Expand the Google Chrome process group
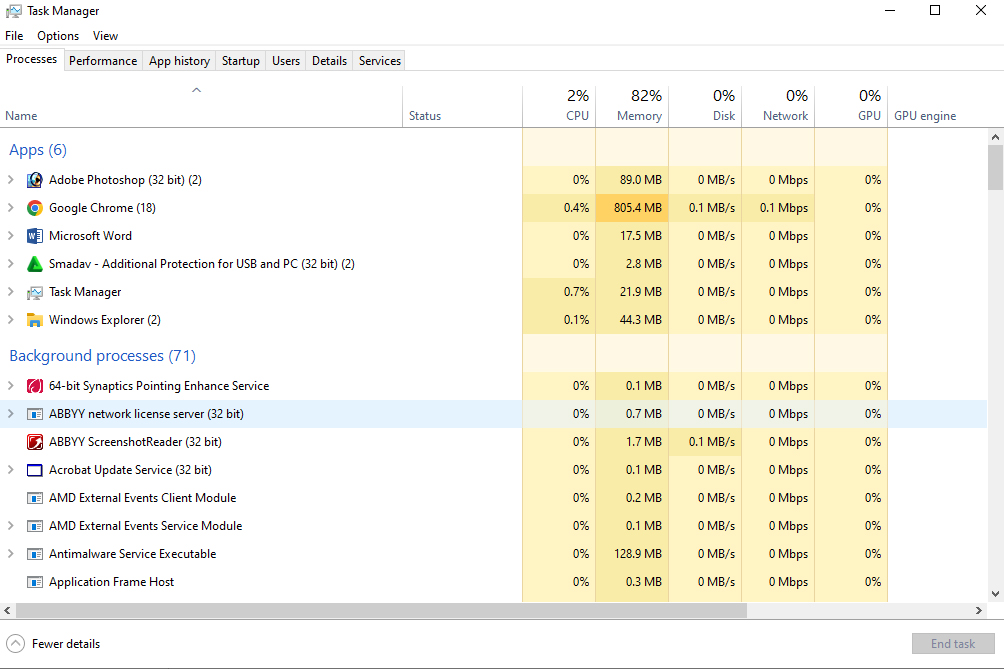This screenshot has width=1004, height=669. (10, 208)
